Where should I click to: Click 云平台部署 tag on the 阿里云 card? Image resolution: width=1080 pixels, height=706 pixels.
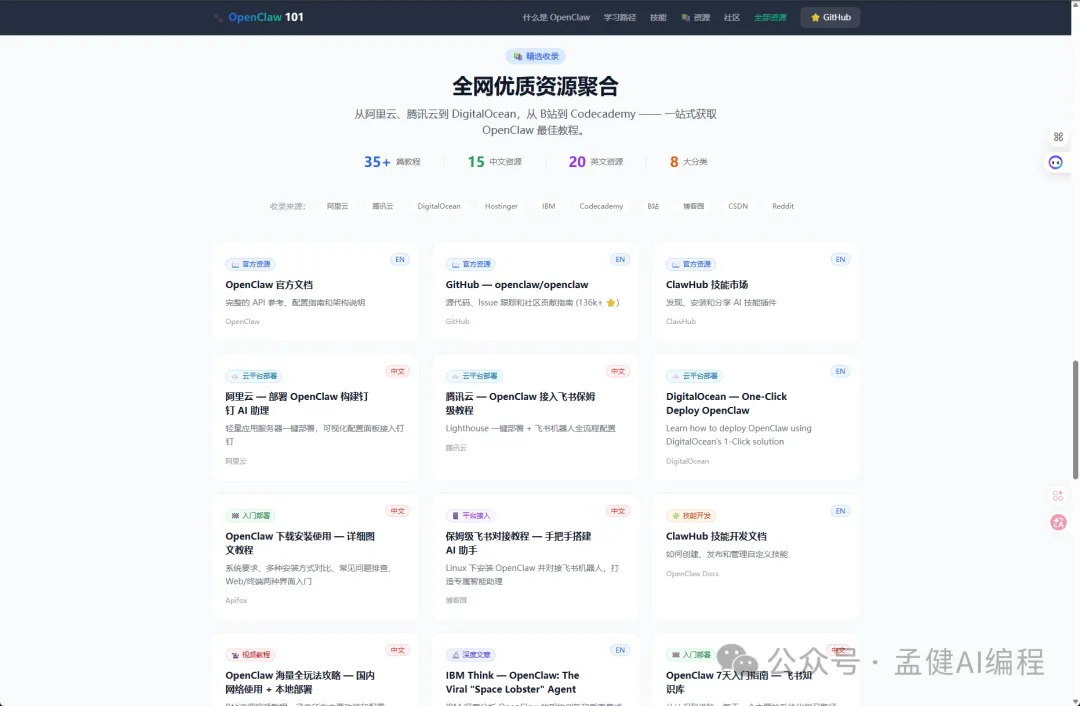click(x=251, y=376)
